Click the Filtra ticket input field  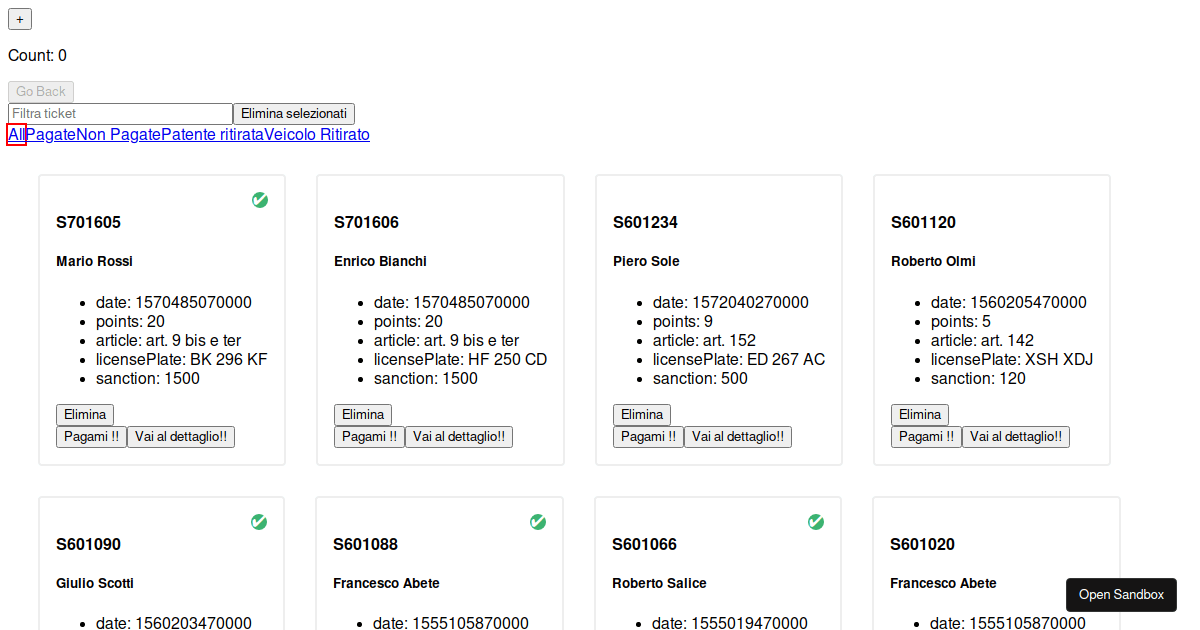click(120, 114)
